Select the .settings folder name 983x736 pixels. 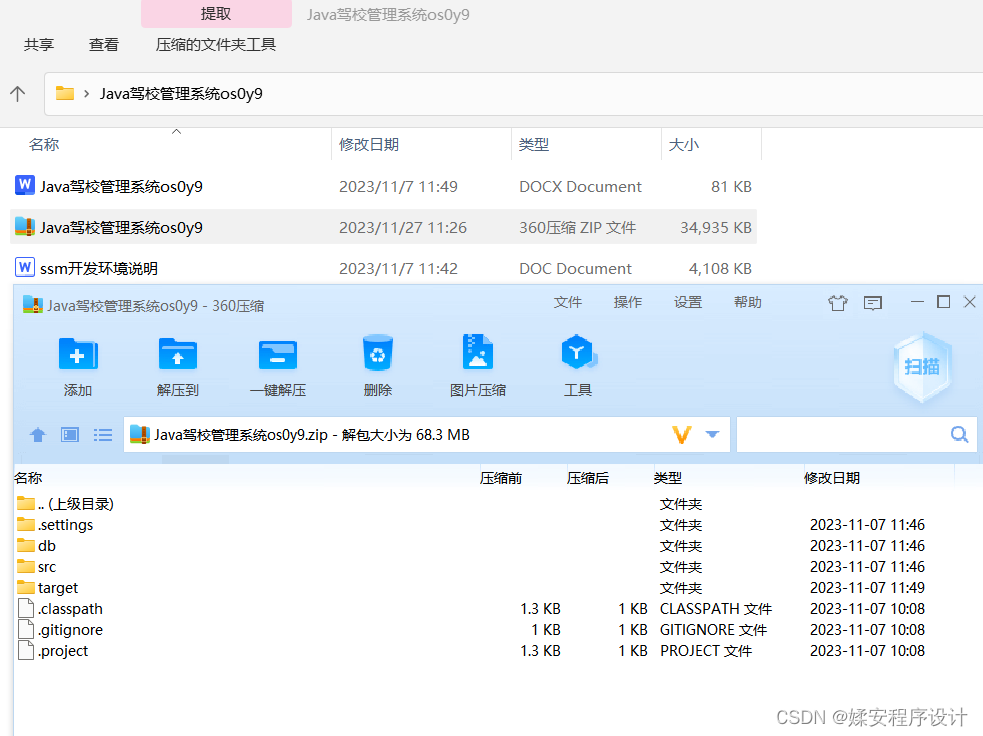(x=65, y=524)
